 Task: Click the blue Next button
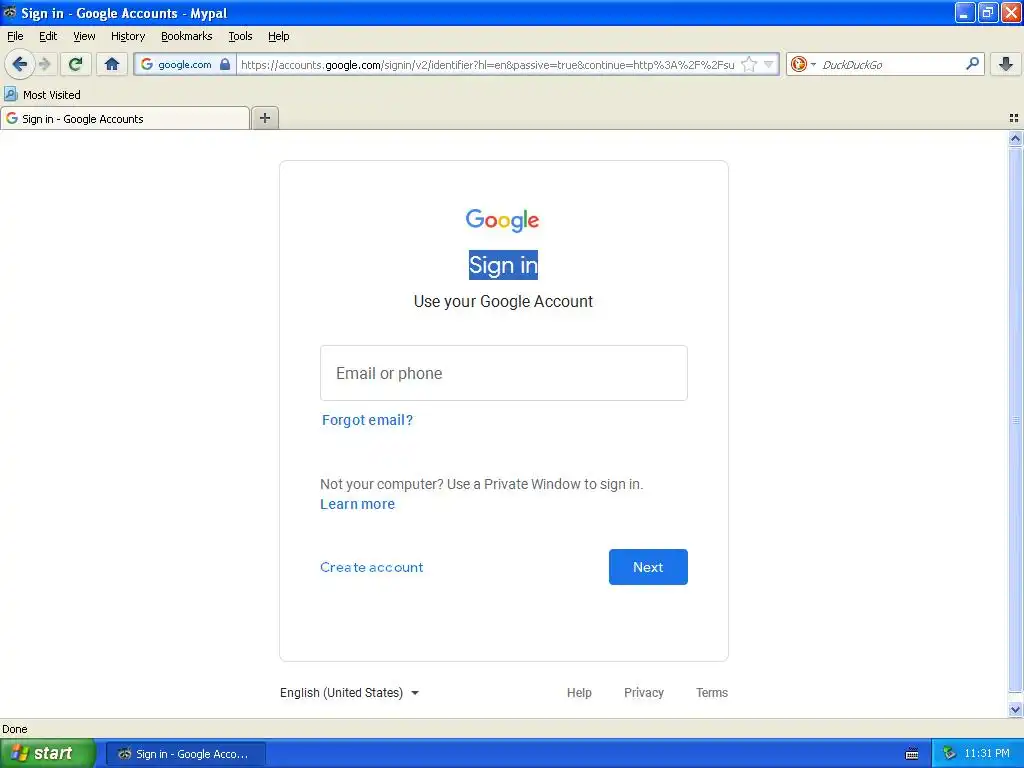[648, 567]
